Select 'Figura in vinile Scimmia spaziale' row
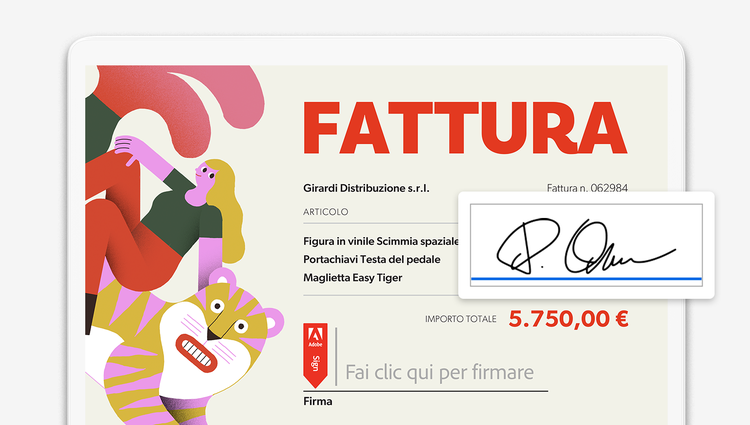Screen dimensions: 750x425 (x=381, y=241)
